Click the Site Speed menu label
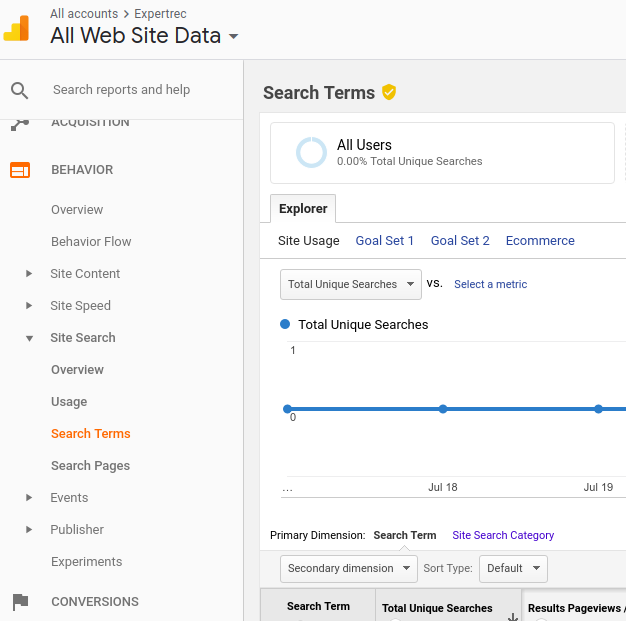 click(x=81, y=306)
